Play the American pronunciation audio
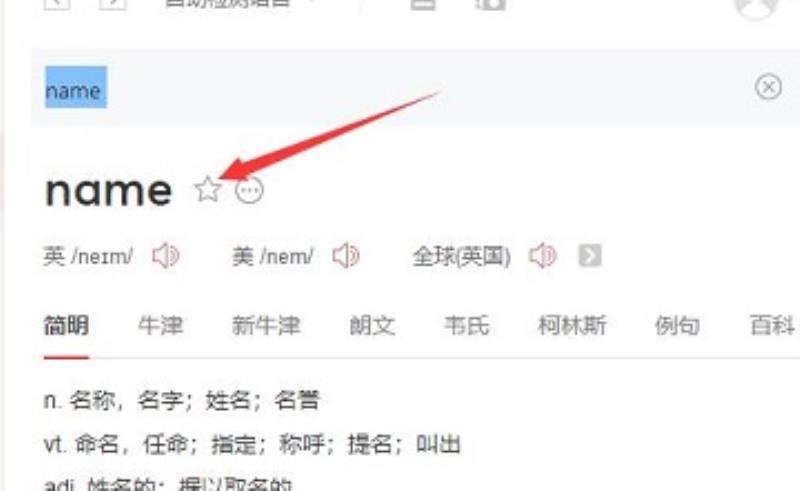The width and height of the screenshot is (800, 491). tap(346, 255)
